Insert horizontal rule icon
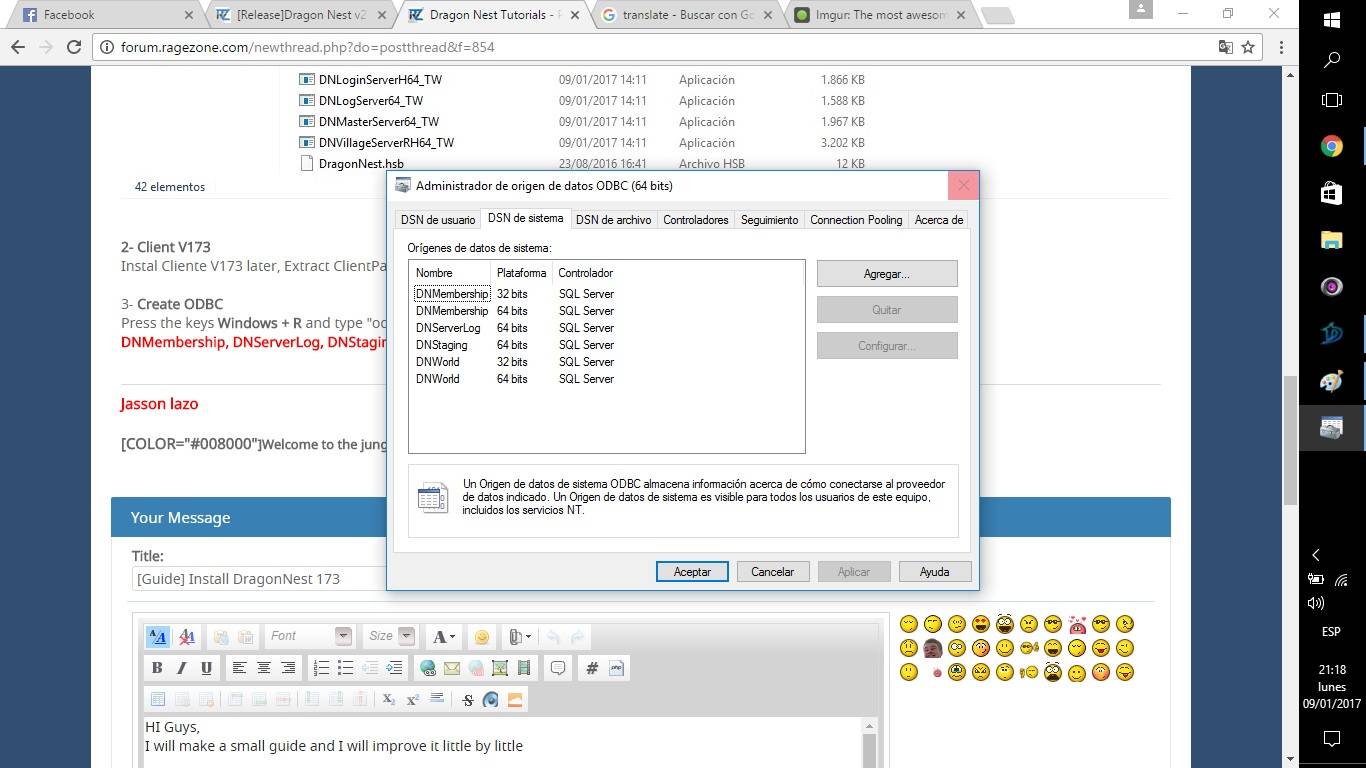This screenshot has width=1366, height=768. (436, 700)
